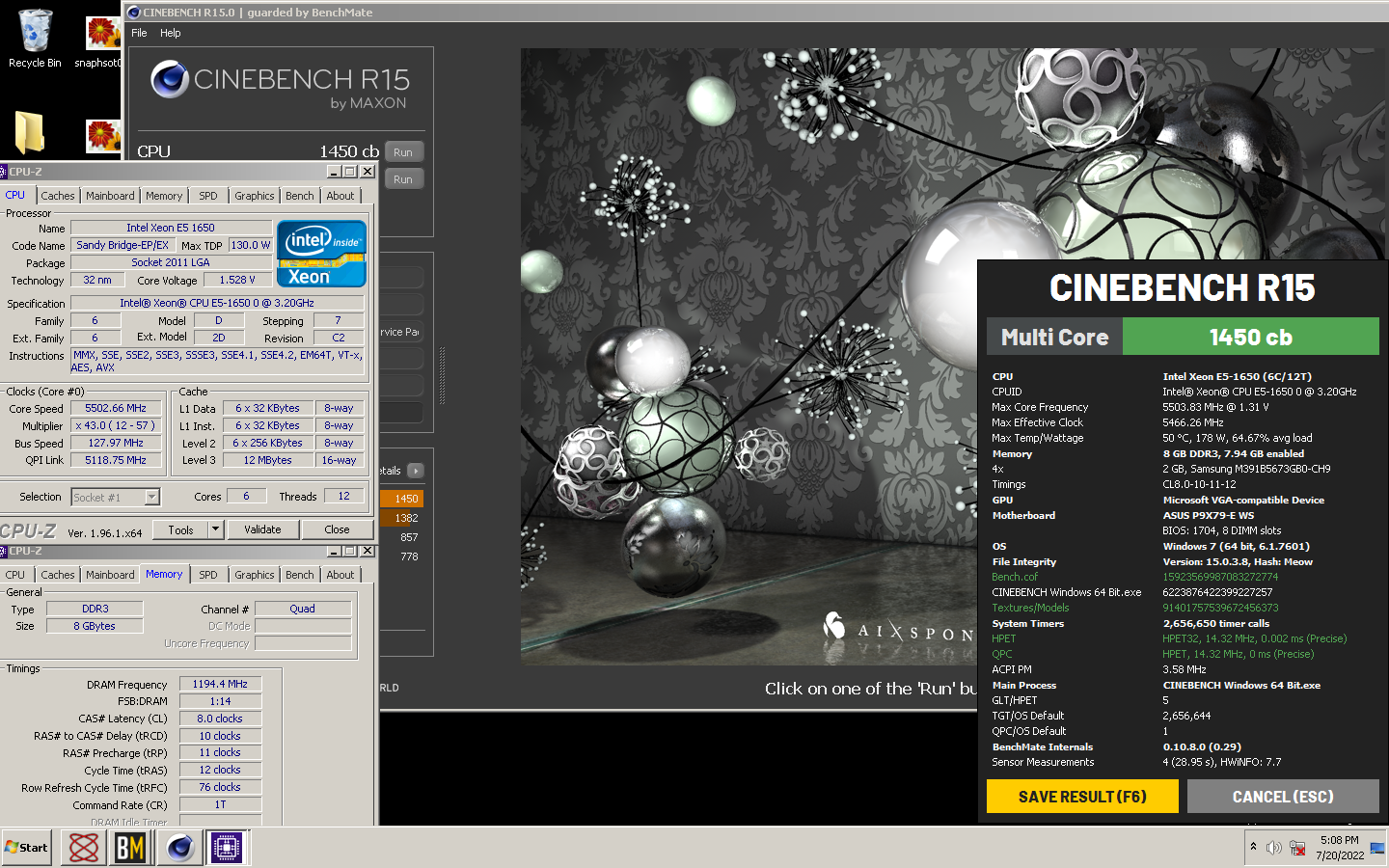Viewport: 1389px width, 868px height.
Task: Switch to CPU-Z via purple chip taskbar icon
Action: pyautogui.click(x=227, y=848)
